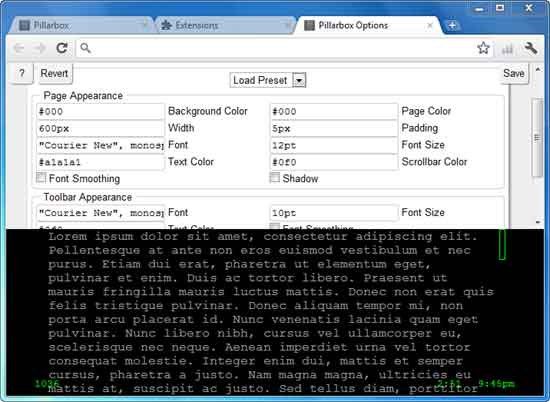Click the options page scrollbar thumb

point(537,138)
